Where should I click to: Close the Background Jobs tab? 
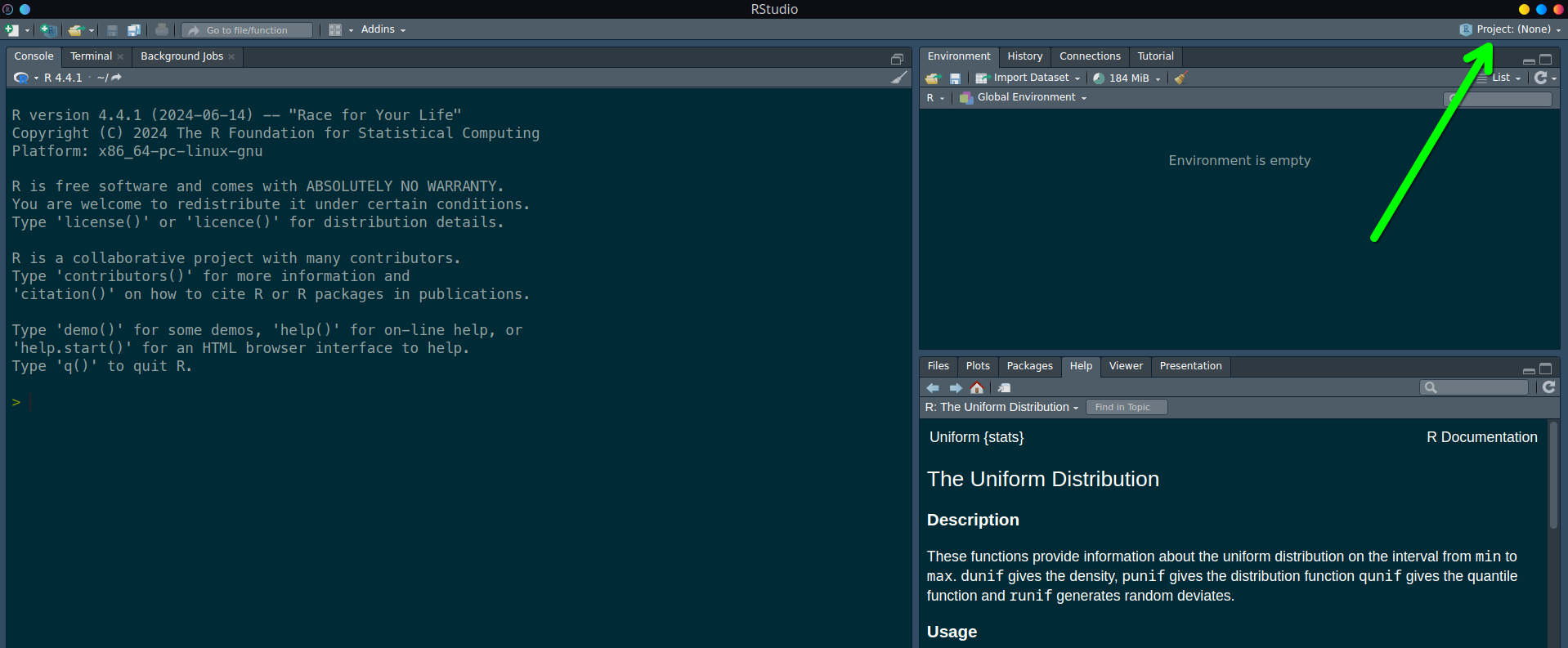pos(231,56)
